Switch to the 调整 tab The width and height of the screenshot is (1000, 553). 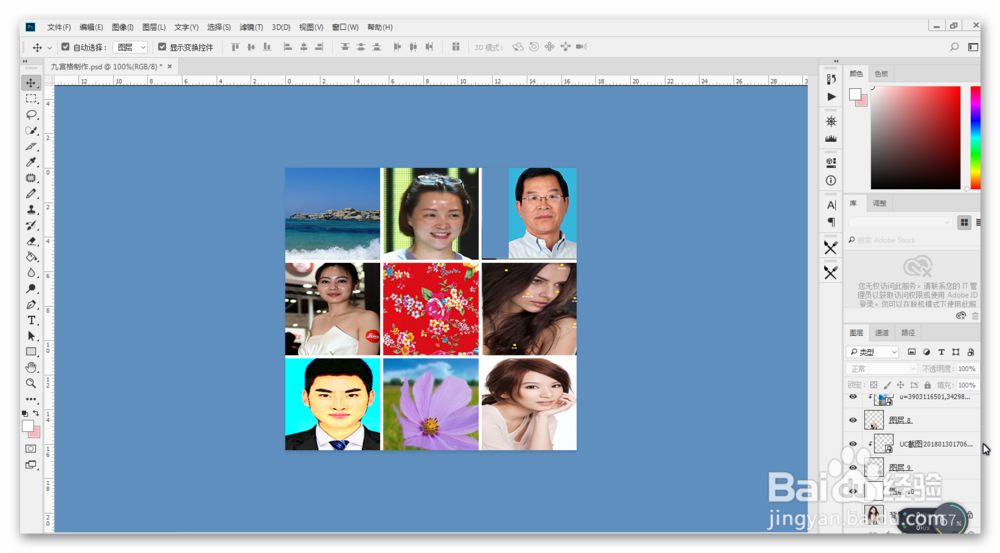pos(879,203)
